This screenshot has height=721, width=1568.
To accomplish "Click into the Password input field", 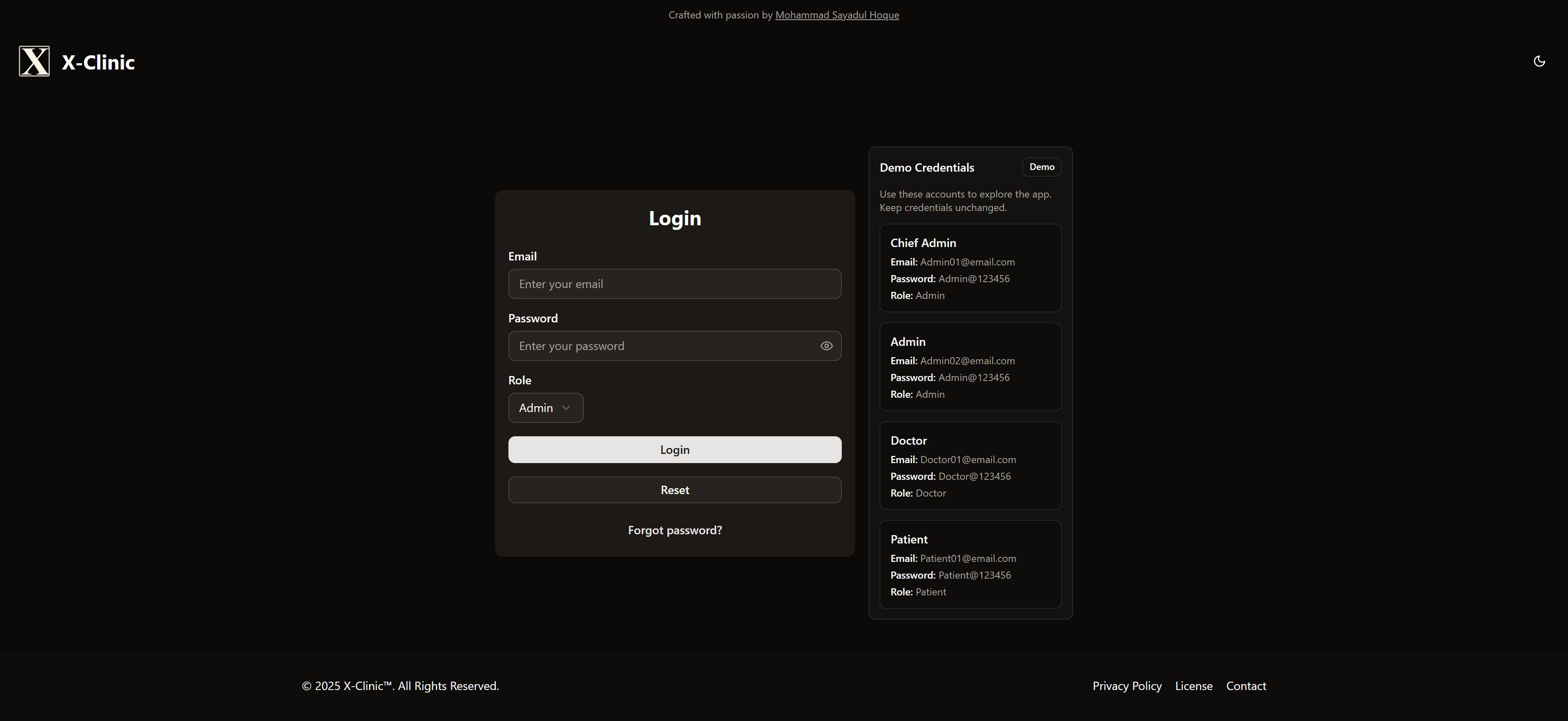I will 663,345.
